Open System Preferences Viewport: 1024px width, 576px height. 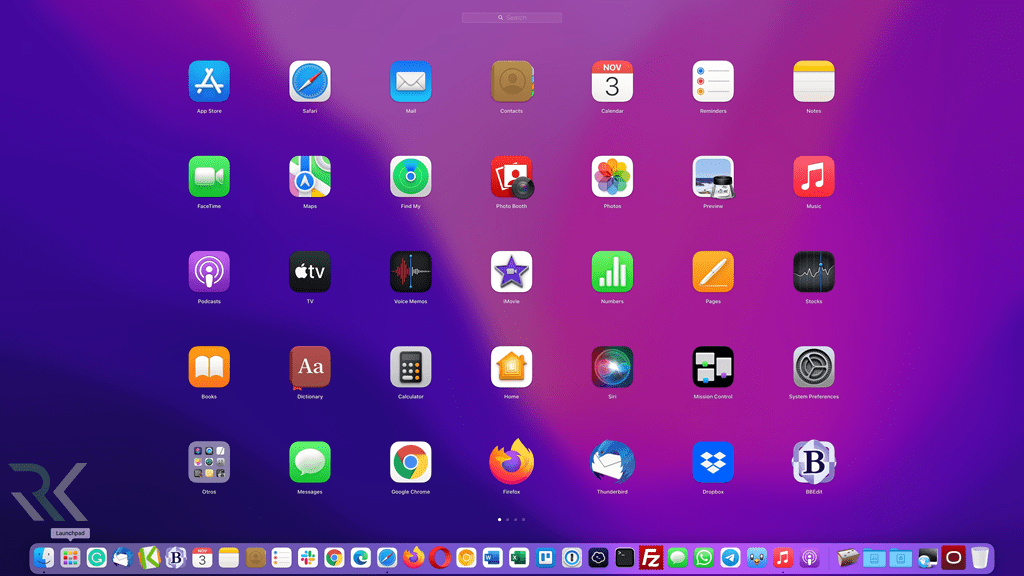tap(814, 367)
